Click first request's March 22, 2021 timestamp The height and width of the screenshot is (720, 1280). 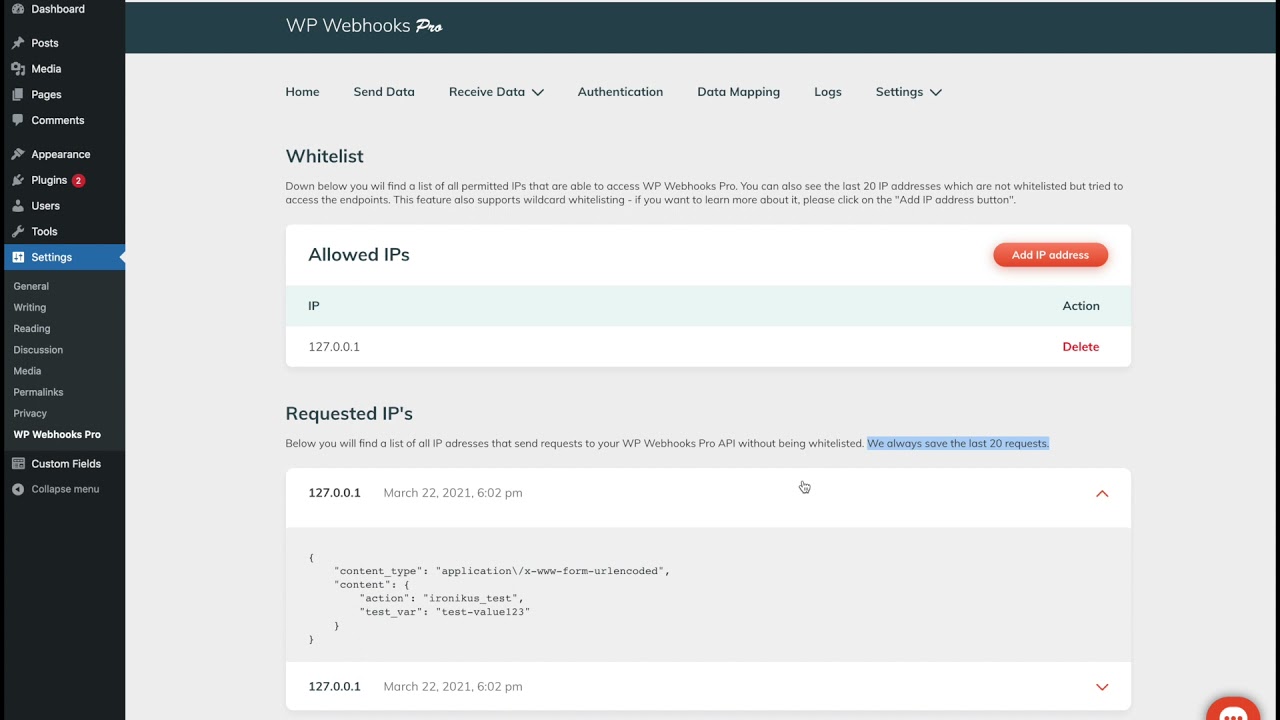453,493
